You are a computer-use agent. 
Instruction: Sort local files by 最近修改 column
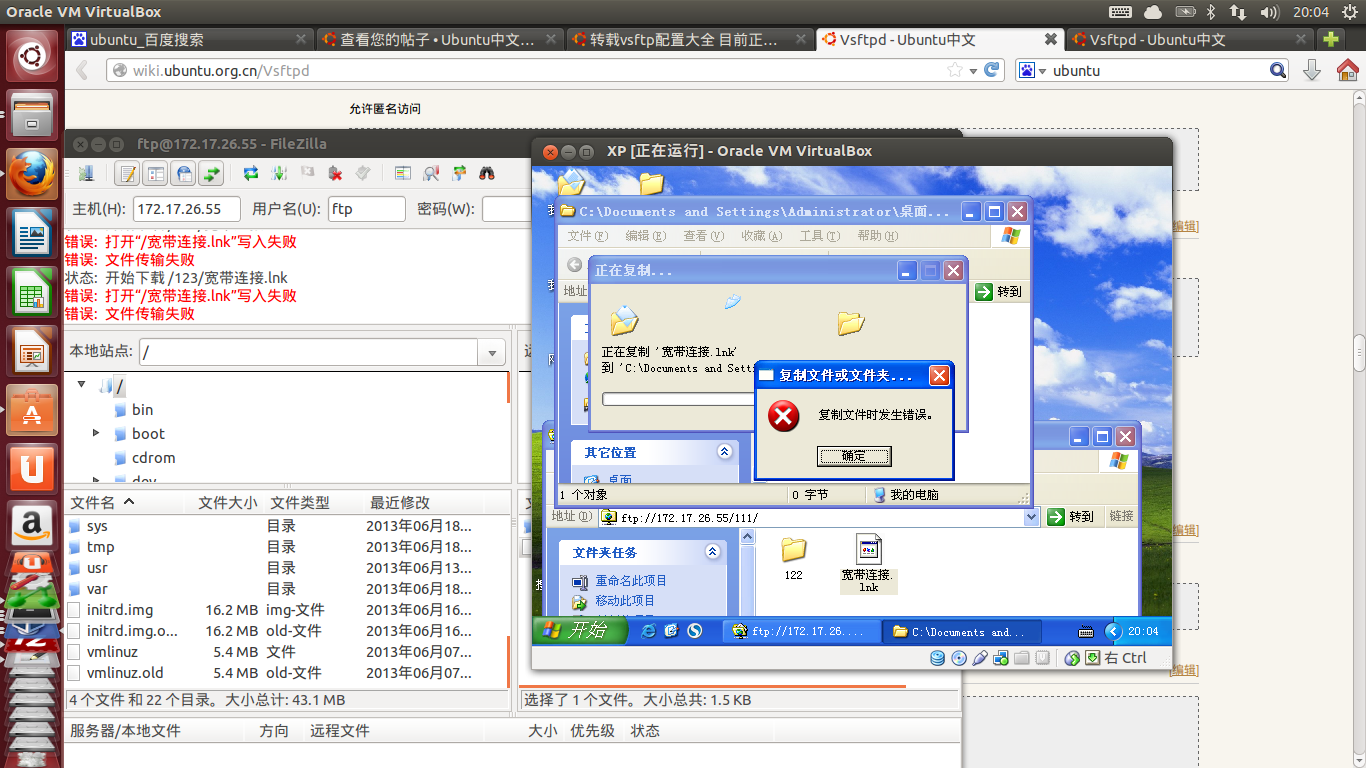(x=400, y=503)
